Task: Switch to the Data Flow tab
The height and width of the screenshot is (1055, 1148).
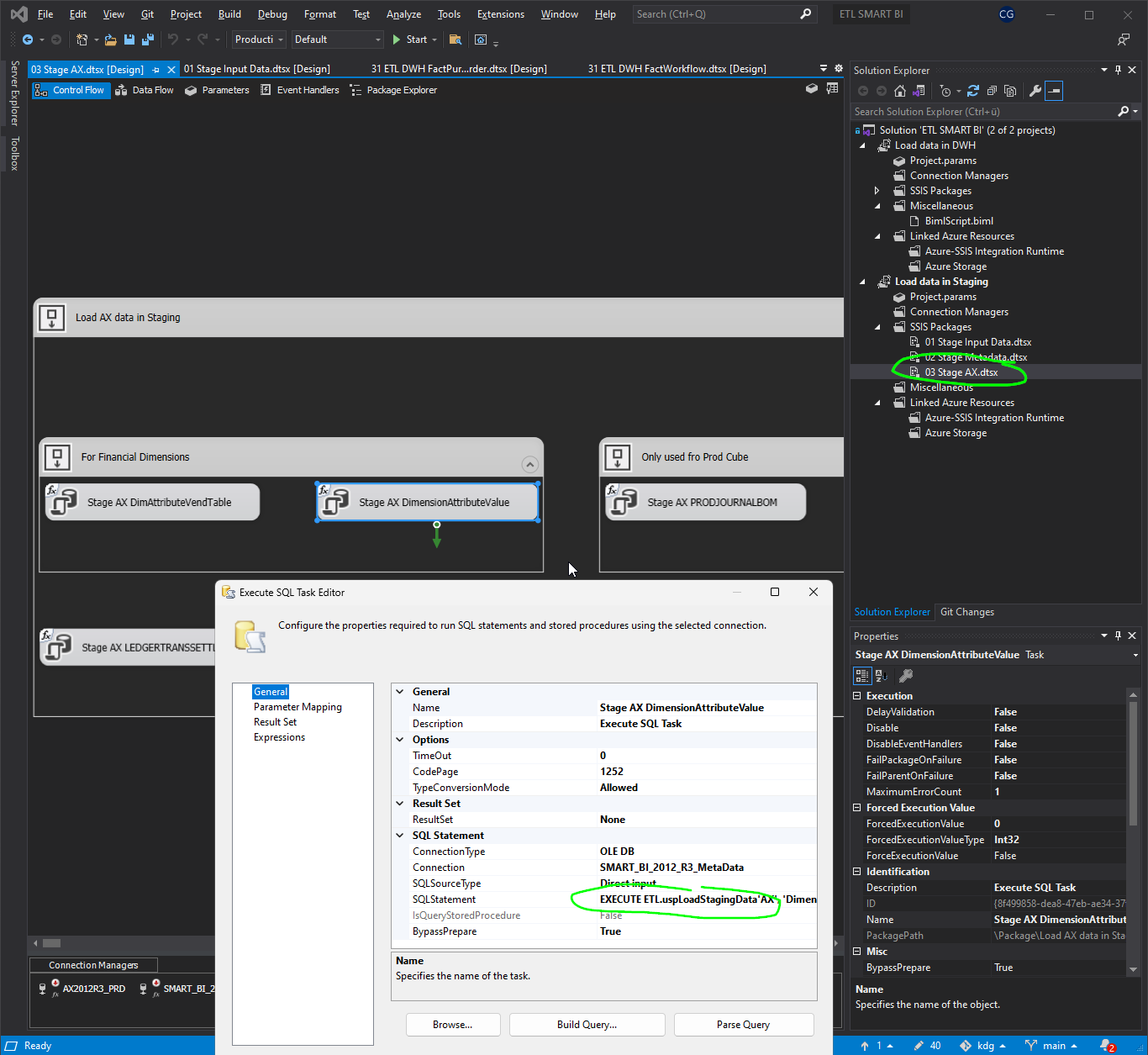Action: [144, 90]
